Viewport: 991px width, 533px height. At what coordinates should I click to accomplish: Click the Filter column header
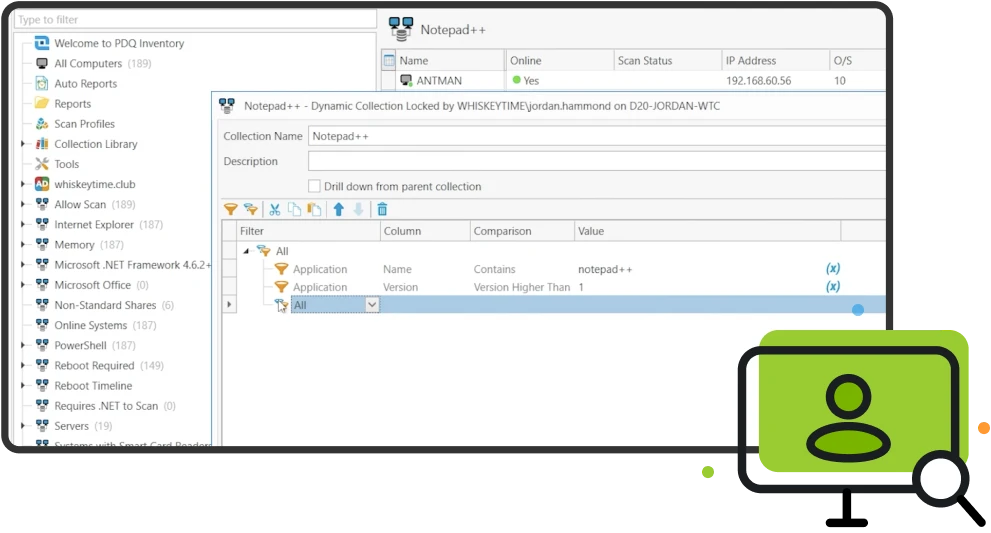coord(308,231)
